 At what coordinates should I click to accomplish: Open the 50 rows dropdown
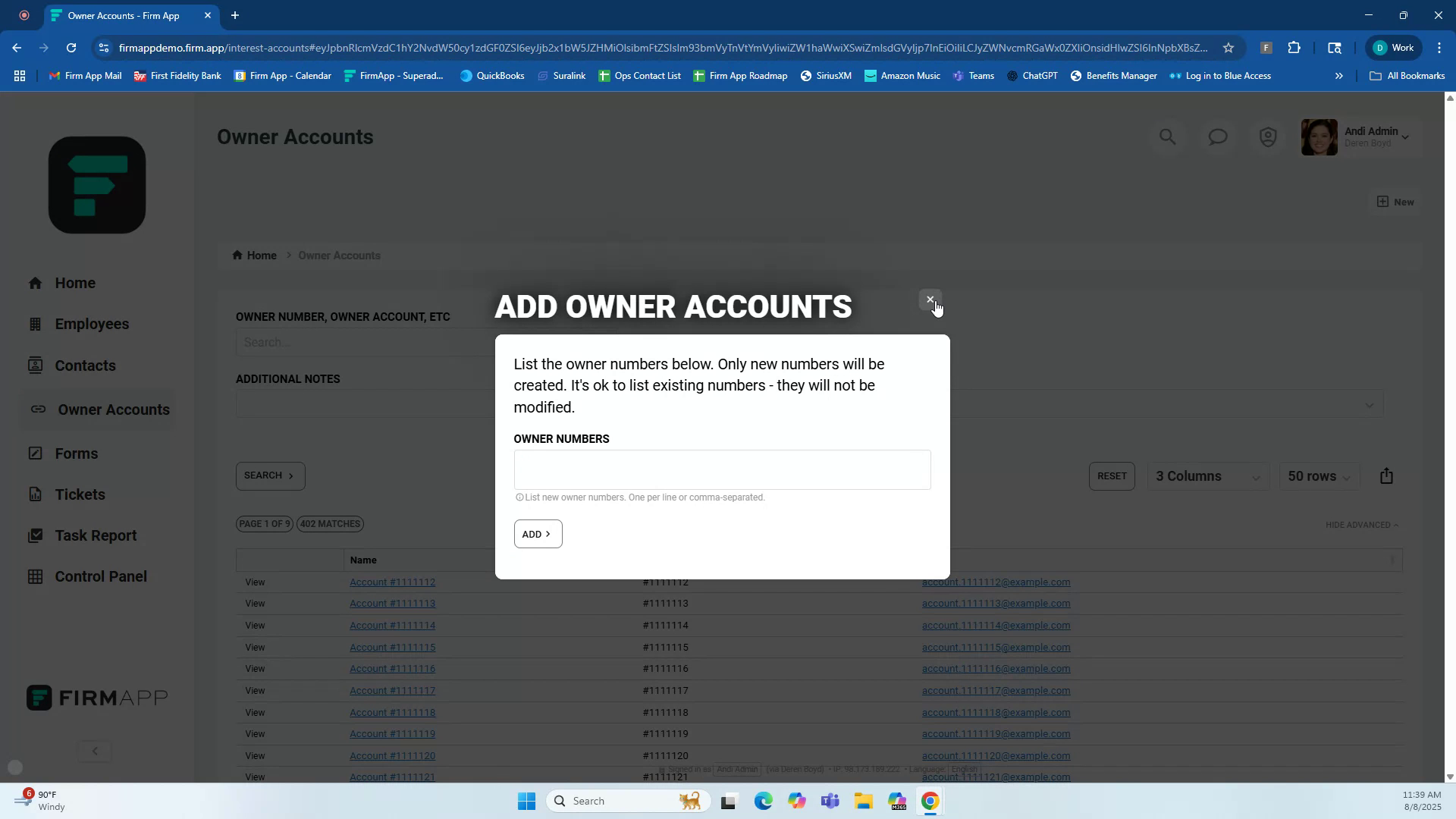click(1318, 476)
